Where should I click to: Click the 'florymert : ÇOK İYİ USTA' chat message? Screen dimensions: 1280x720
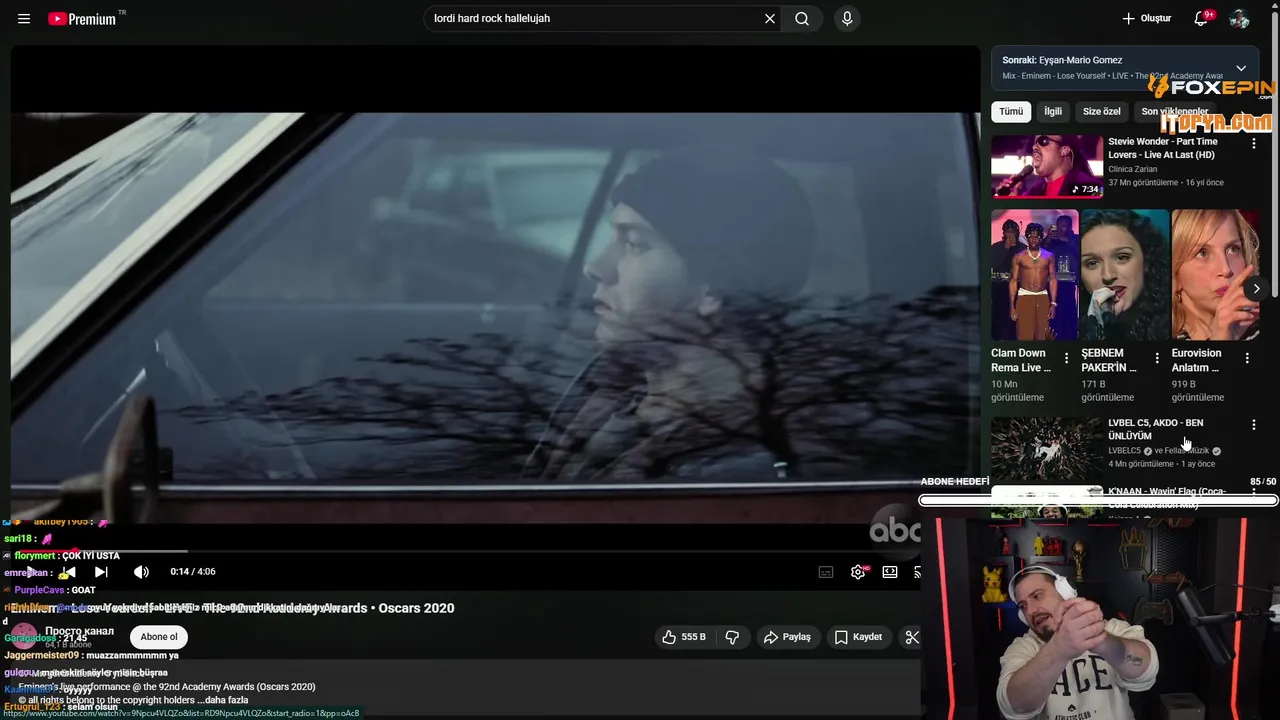[61, 556]
